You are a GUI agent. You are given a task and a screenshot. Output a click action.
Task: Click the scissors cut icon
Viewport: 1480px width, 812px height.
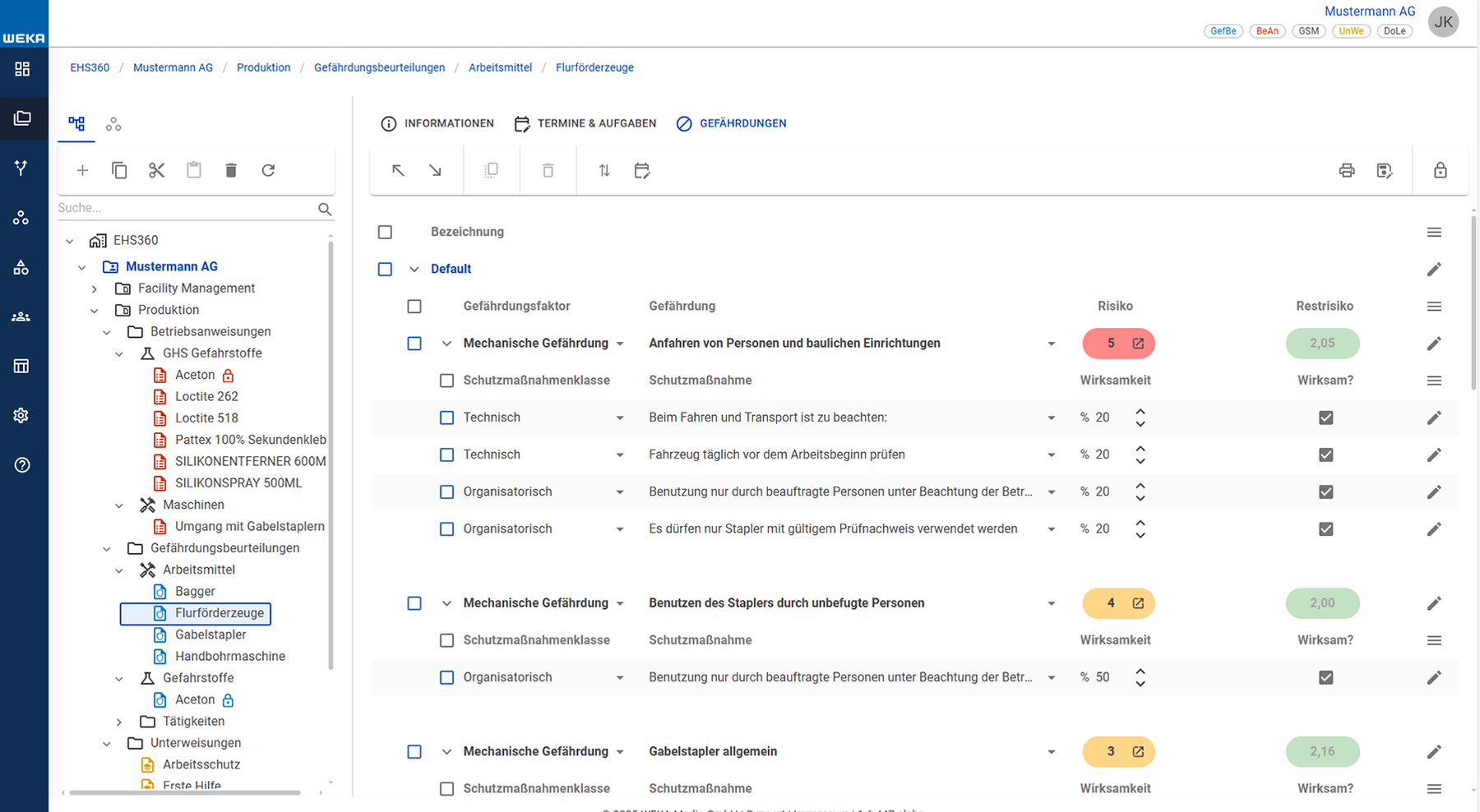pos(156,170)
